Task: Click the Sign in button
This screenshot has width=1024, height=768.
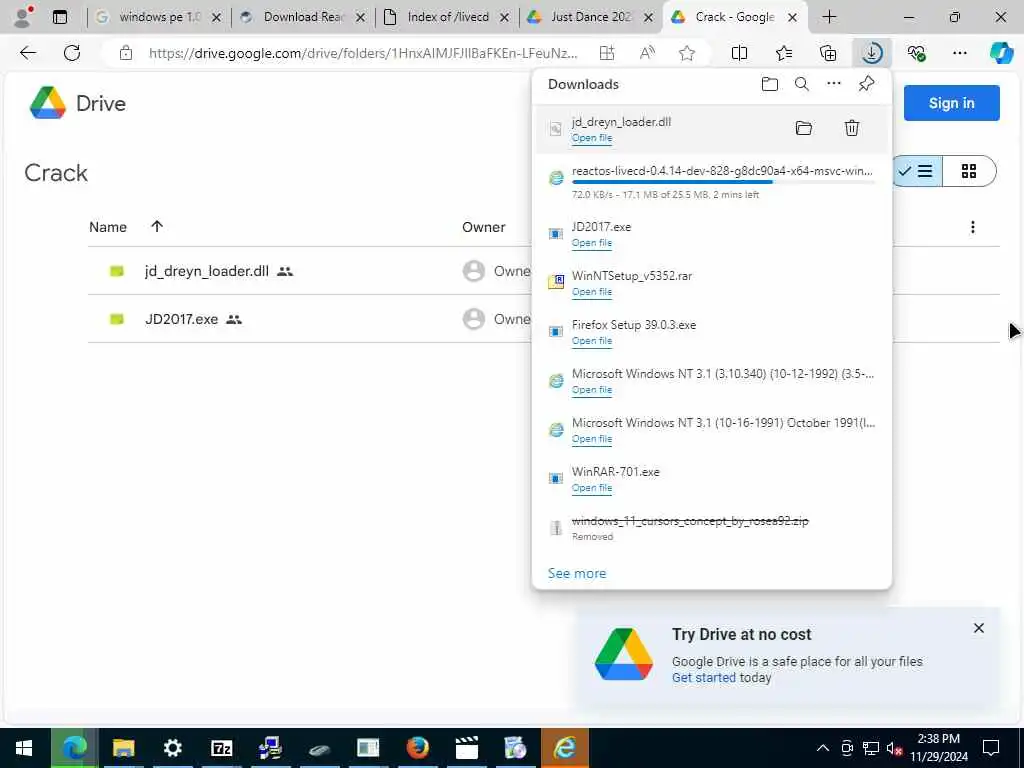Action: [x=952, y=103]
